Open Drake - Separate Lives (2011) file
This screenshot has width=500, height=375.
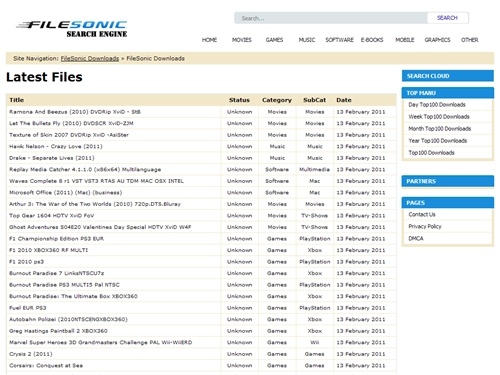[x=52, y=158]
